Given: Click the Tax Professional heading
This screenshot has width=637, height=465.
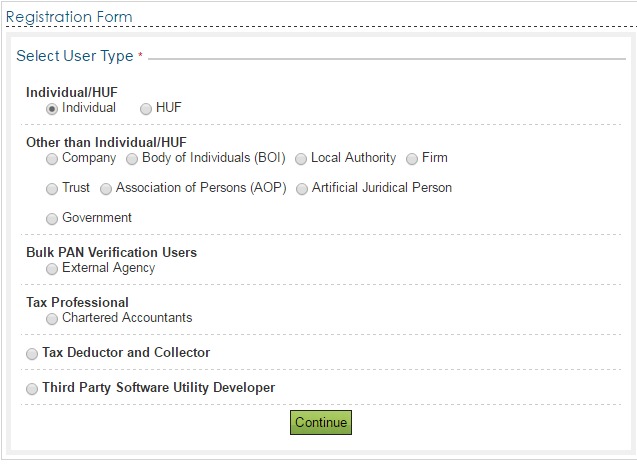Looking at the screenshot, I should [77, 302].
